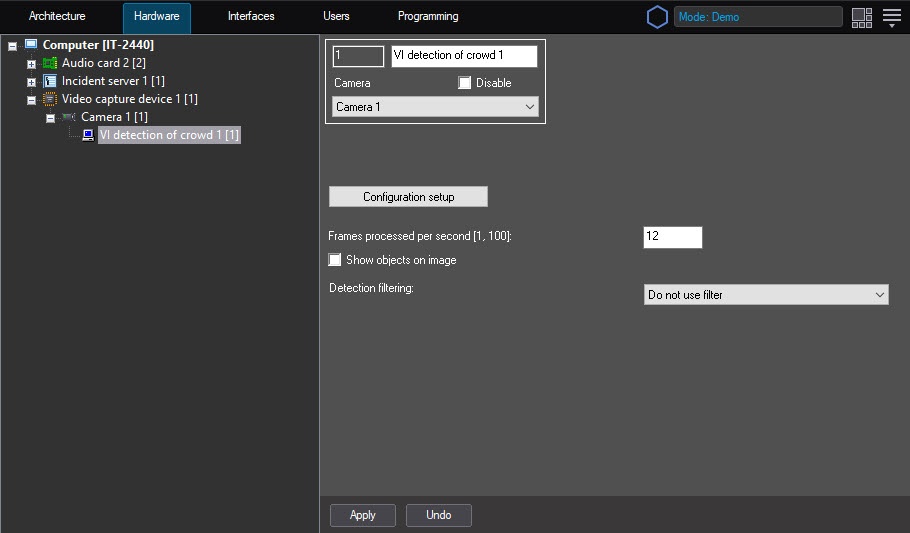Click the frames processed per second field
The image size is (910, 533).
tap(672, 237)
